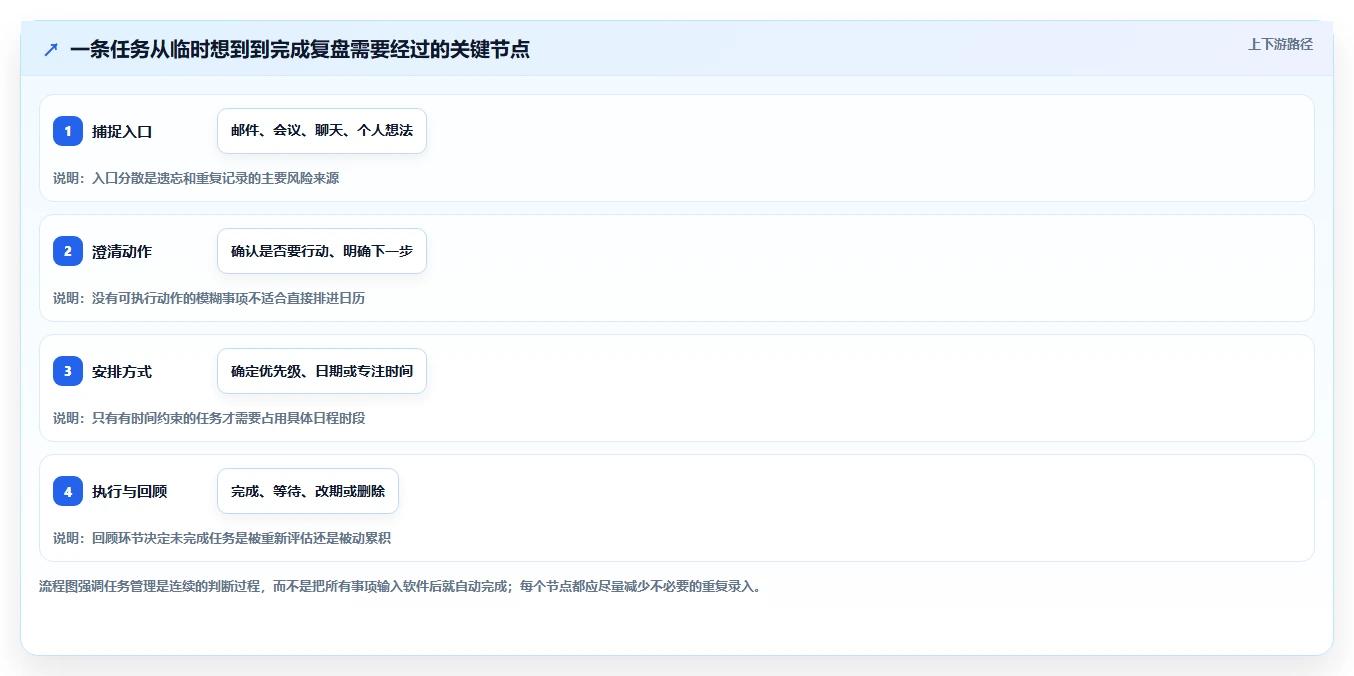
Task: Click the 完成、等待、改期或删除 chip
Action: (x=308, y=491)
